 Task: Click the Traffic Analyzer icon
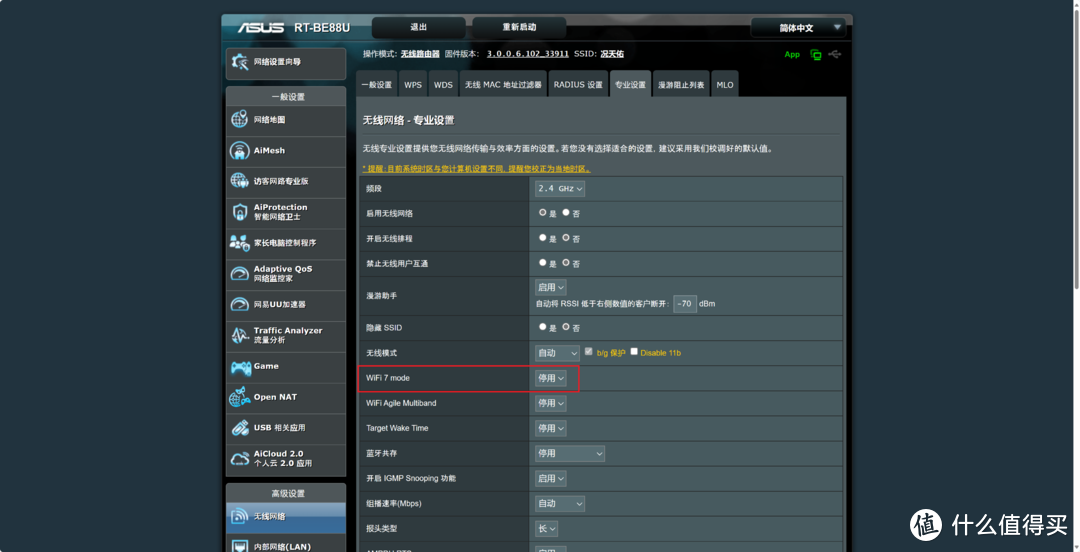click(240, 335)
